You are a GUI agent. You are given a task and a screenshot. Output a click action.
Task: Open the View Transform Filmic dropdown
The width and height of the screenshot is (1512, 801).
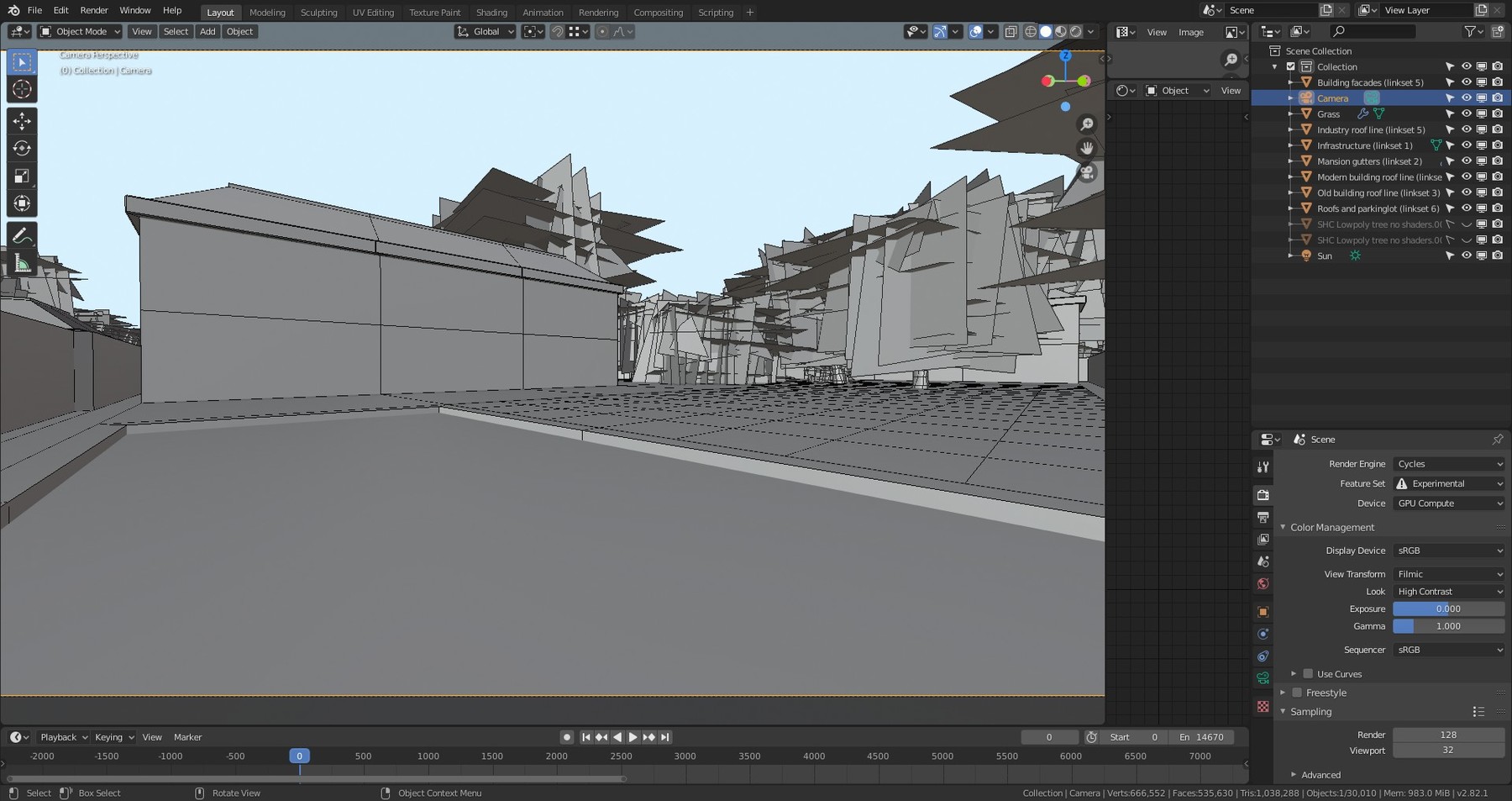pos(1449,574)
